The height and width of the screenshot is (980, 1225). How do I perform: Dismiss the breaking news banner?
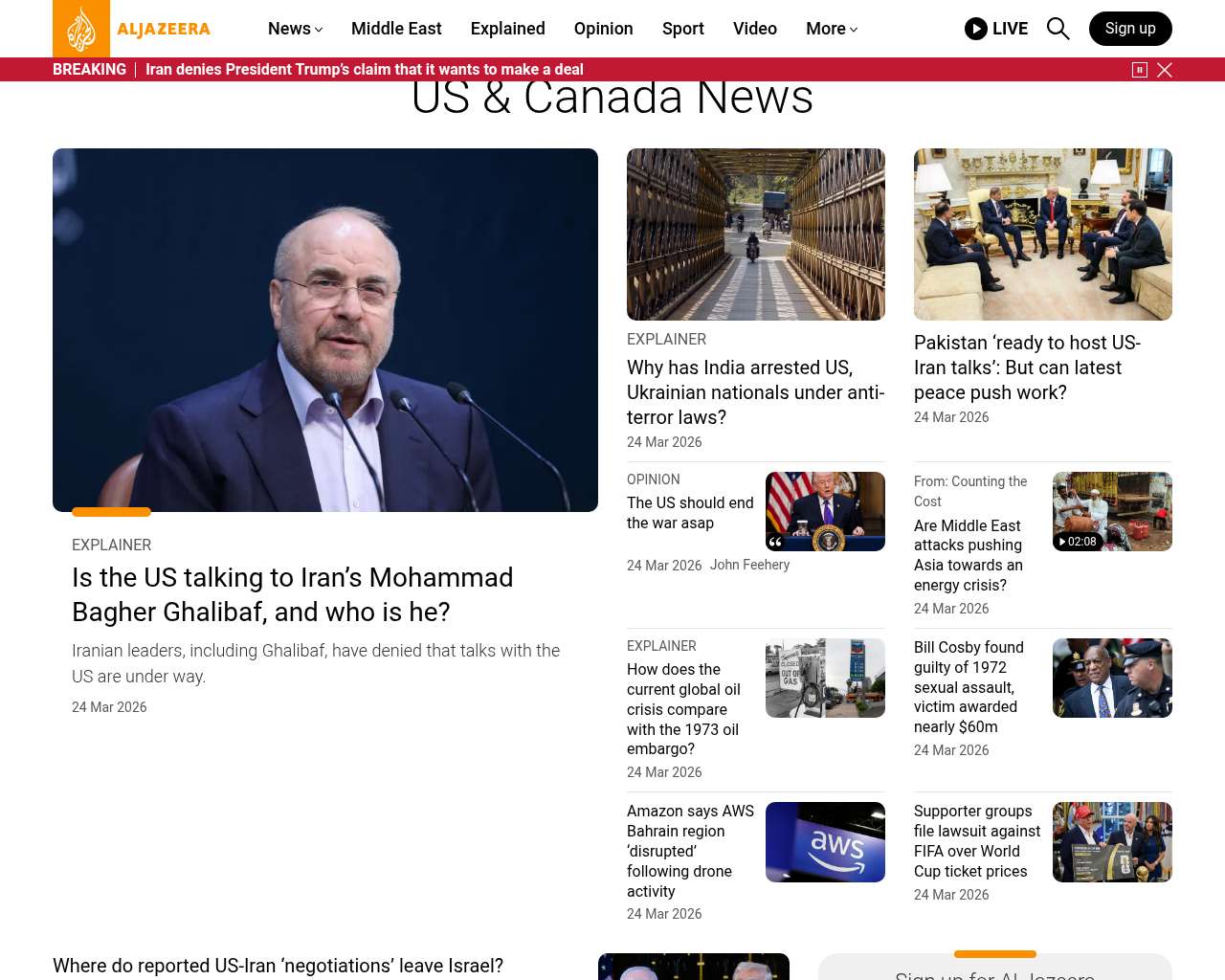click(x=1165, y=70)
